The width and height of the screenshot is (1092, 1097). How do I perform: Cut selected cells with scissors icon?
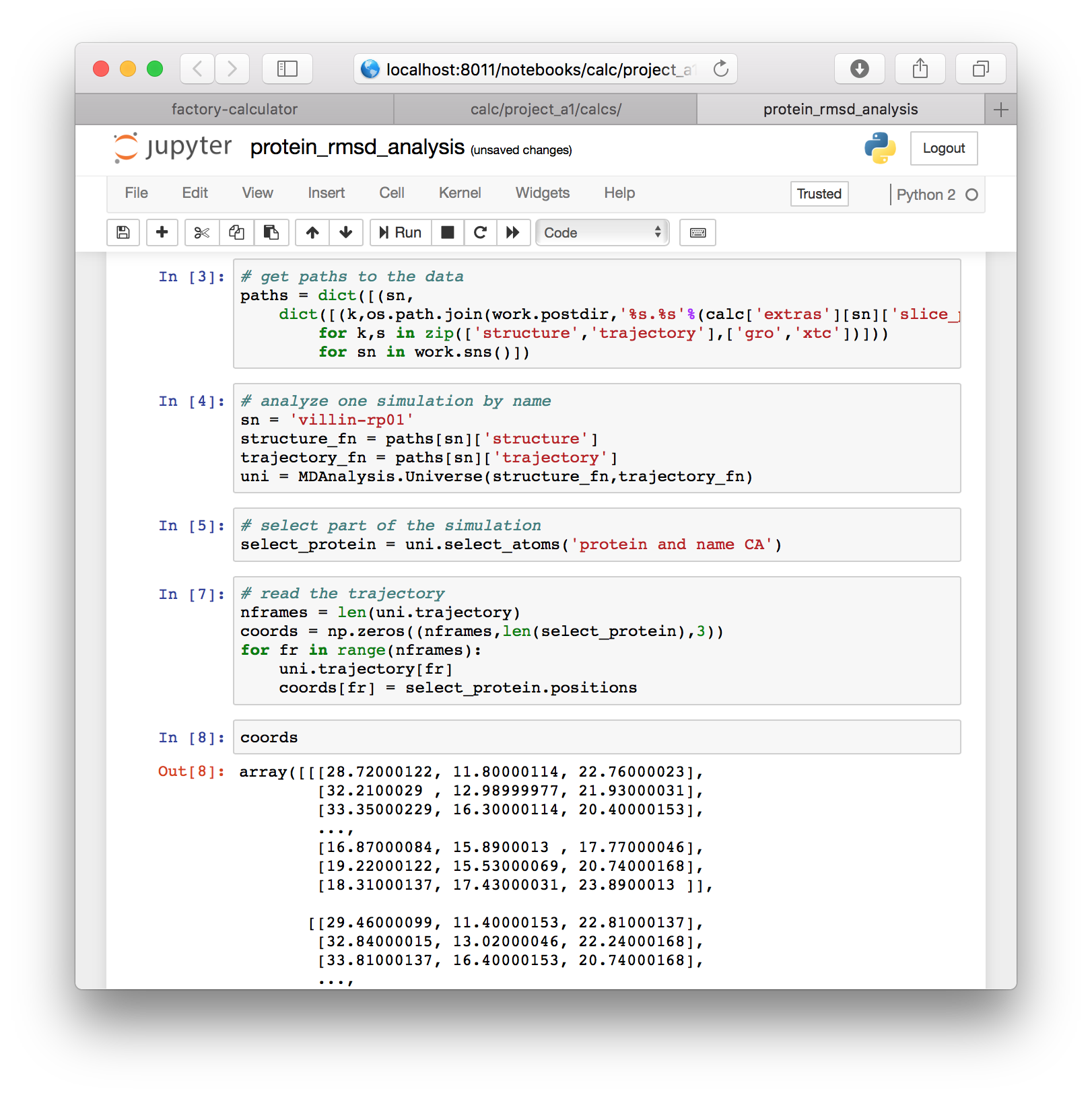point(201,232)
